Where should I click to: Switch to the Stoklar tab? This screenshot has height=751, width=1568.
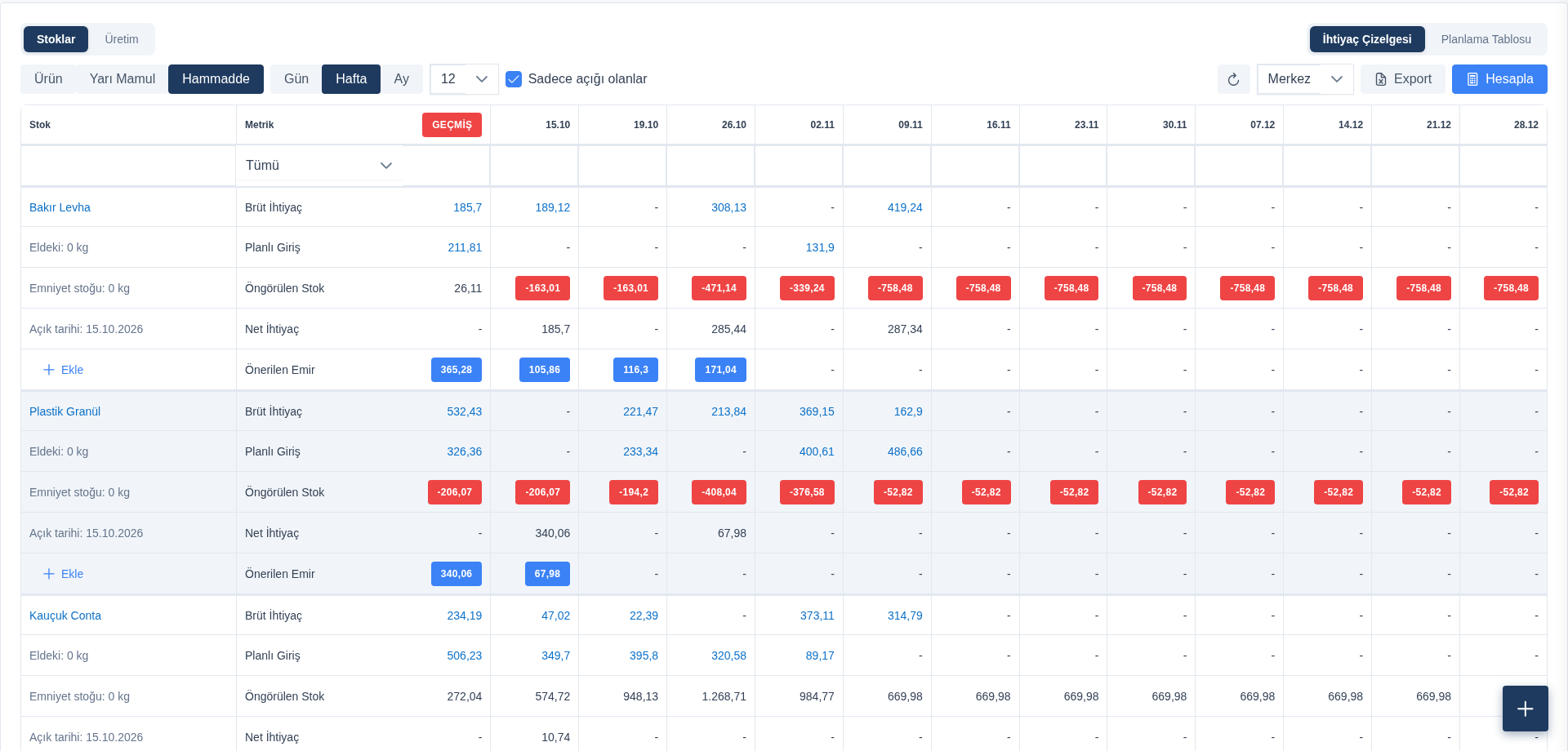point(56,39)
